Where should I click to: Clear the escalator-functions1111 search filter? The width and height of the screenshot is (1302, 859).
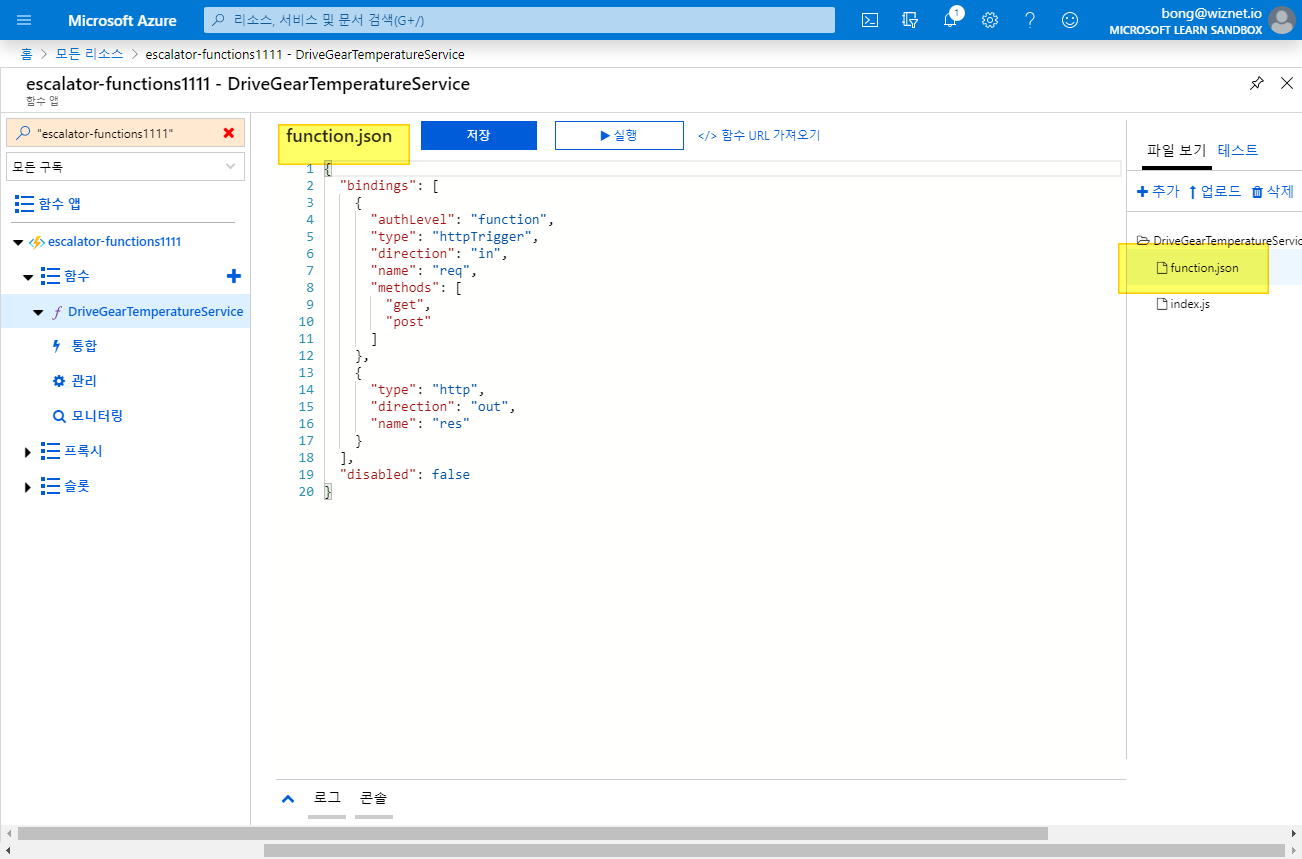(229, 133)
